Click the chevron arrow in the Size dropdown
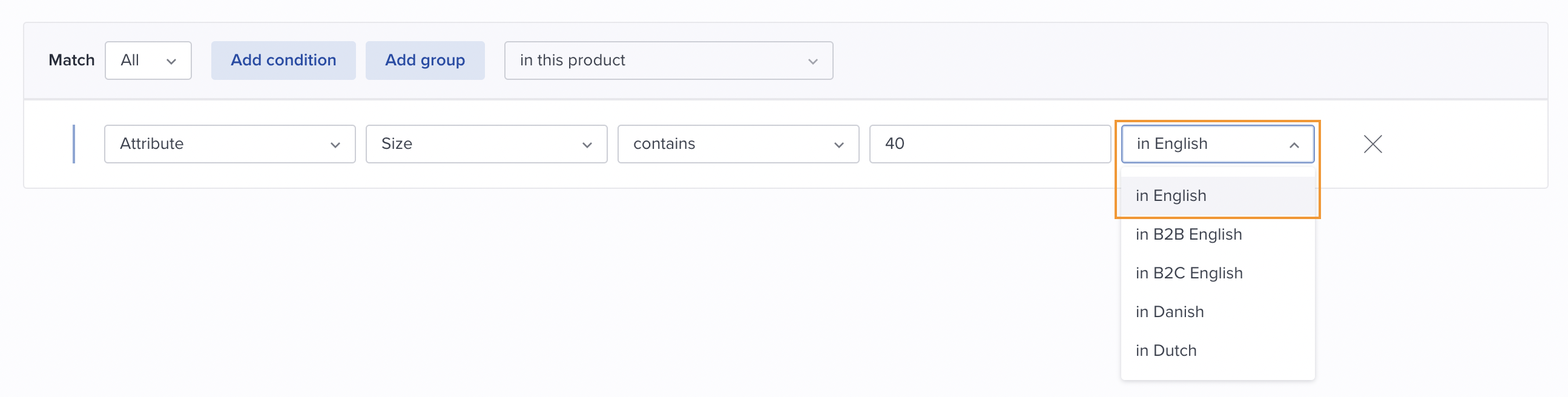1568x397 pixels. (587, 145)
